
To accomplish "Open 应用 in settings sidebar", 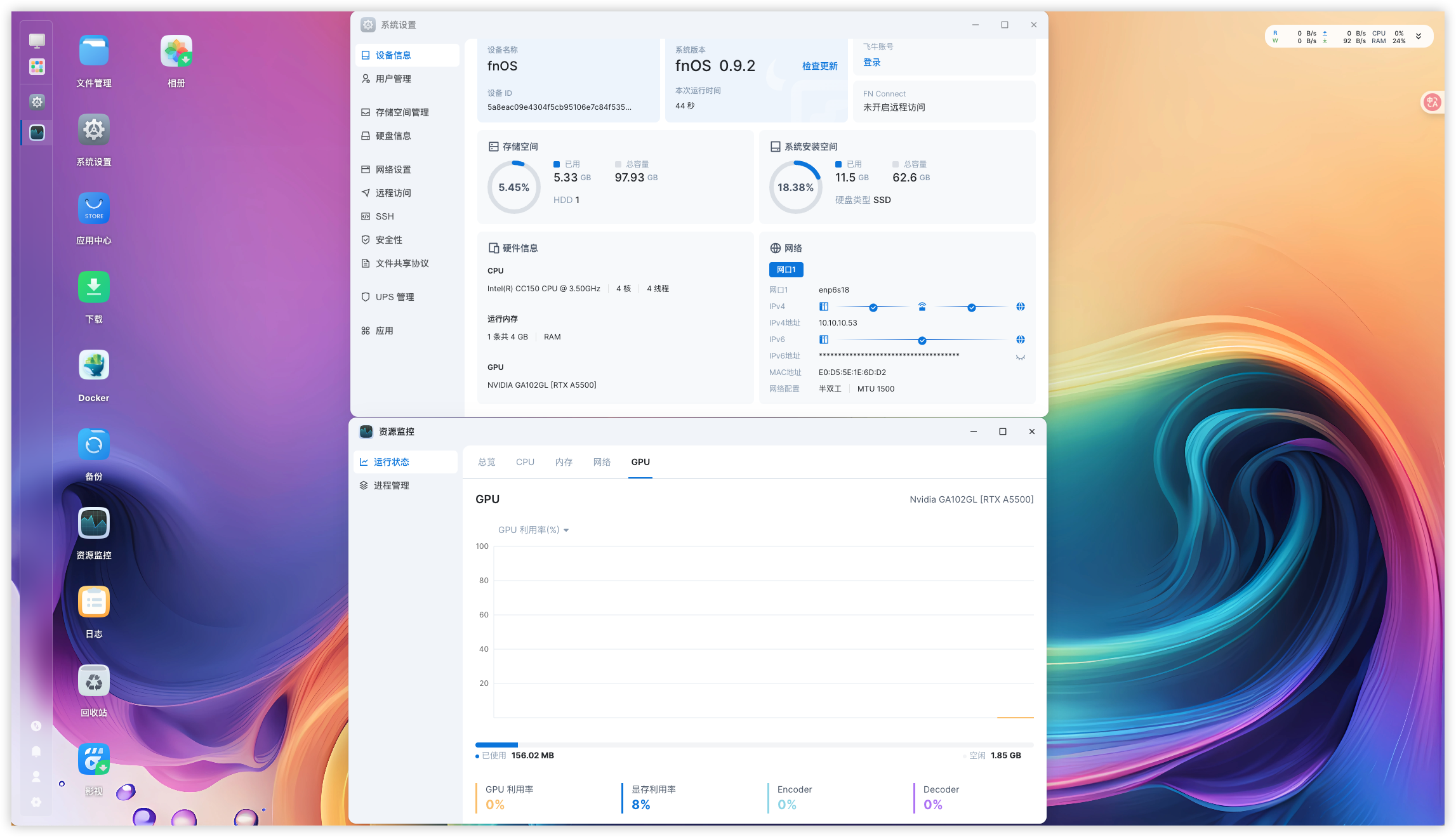I will [x=407, y=331].
